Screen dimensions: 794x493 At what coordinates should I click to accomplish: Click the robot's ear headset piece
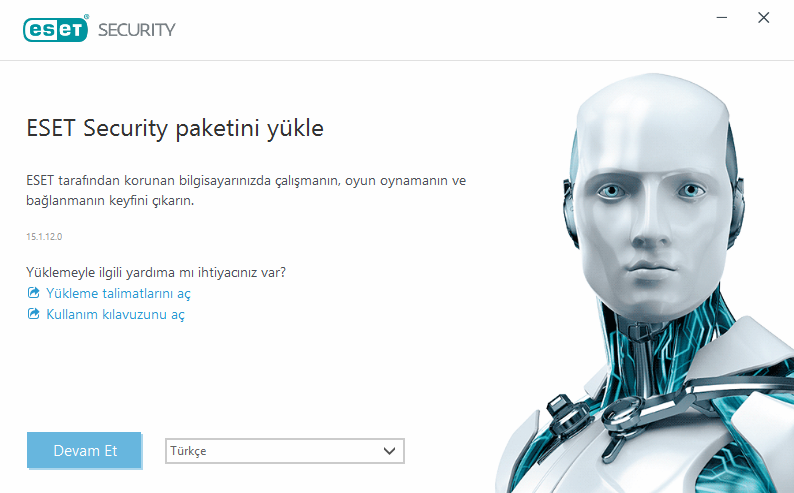[x=570, y=210]
